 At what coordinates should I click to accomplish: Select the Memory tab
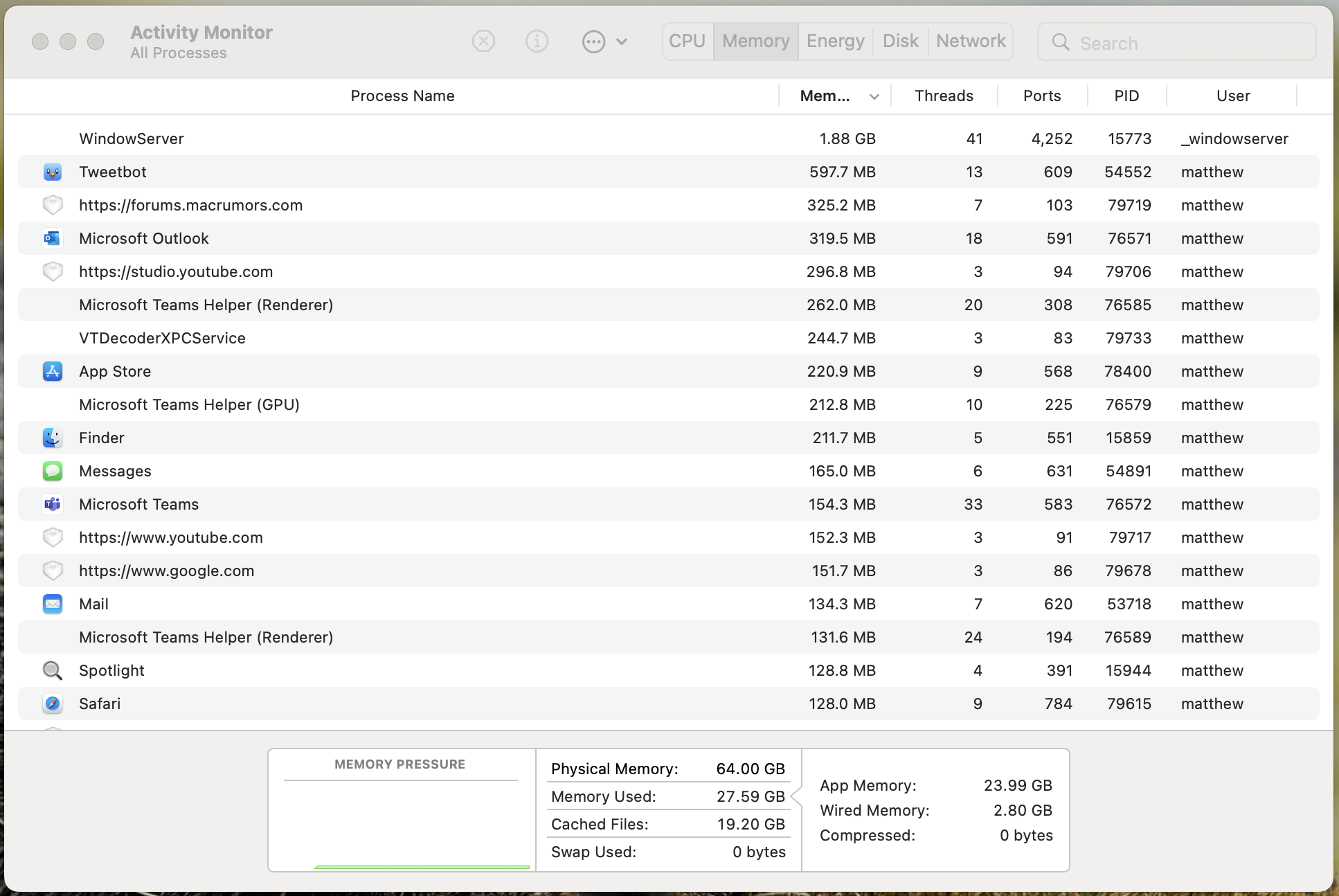click(x=756, y=42)
